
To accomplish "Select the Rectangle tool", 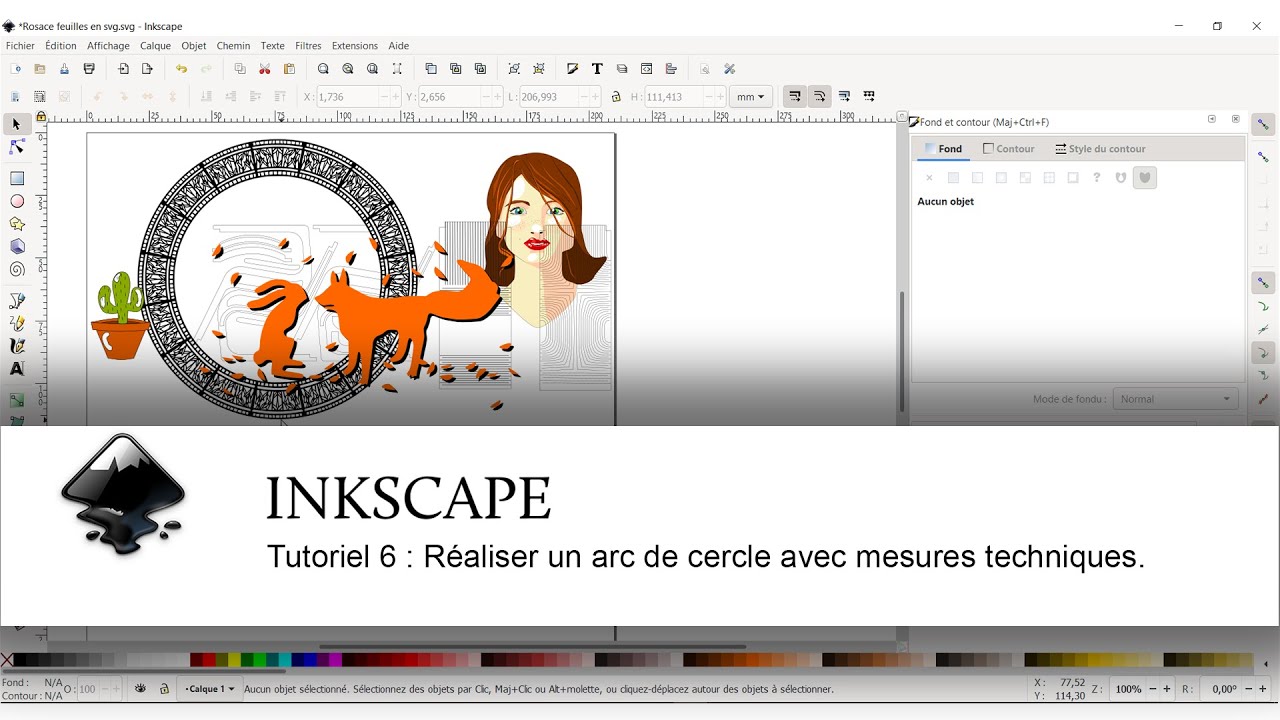I will (x=17, y=179).
